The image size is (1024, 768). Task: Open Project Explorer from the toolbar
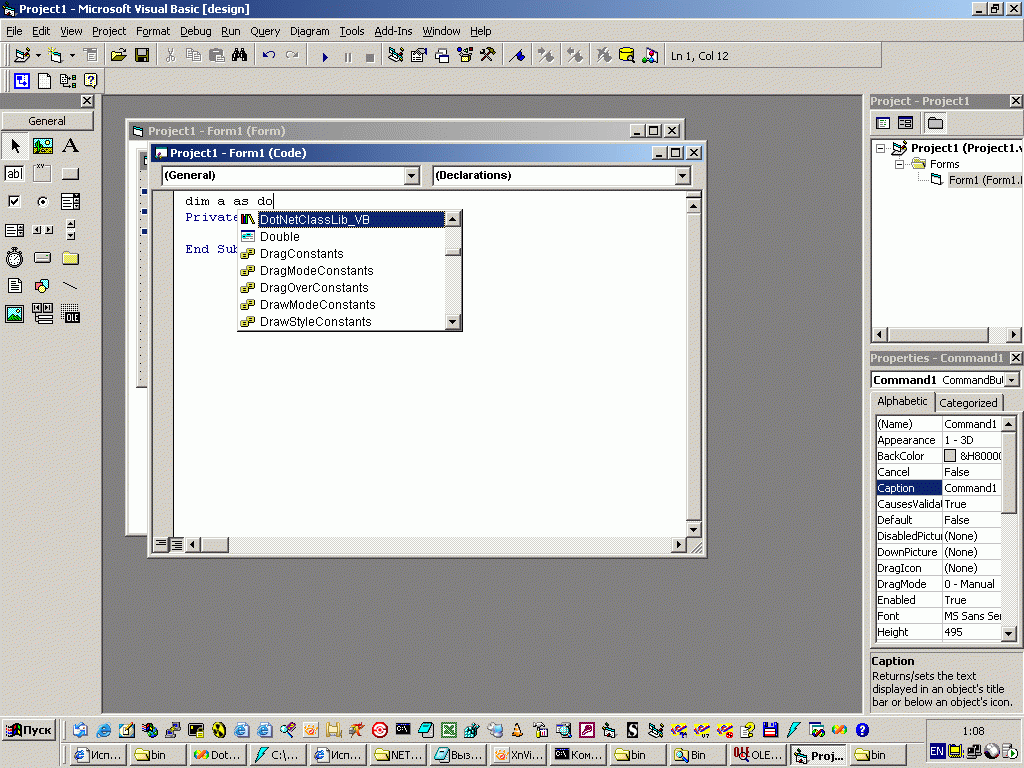pyautogui.click(x=395, y=56)
